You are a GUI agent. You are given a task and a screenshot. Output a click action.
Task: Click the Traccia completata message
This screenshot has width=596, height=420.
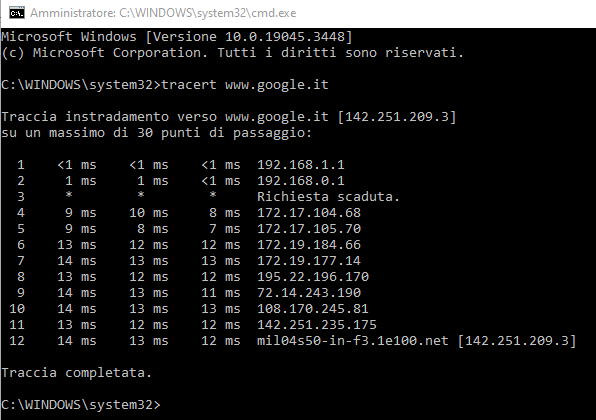point(76,373)
